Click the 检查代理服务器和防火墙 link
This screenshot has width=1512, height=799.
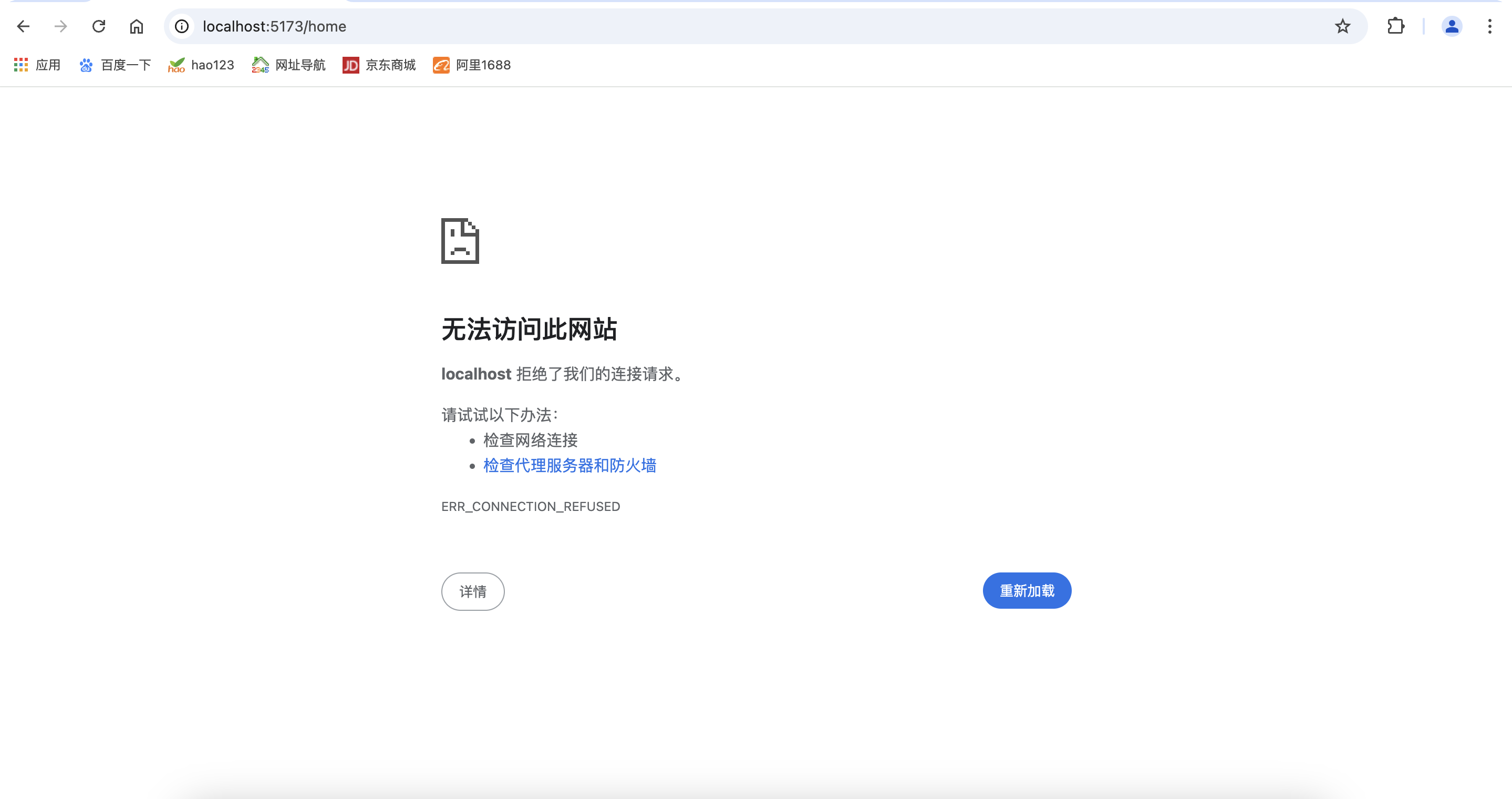pyautogui.click(x=569, y=466)
